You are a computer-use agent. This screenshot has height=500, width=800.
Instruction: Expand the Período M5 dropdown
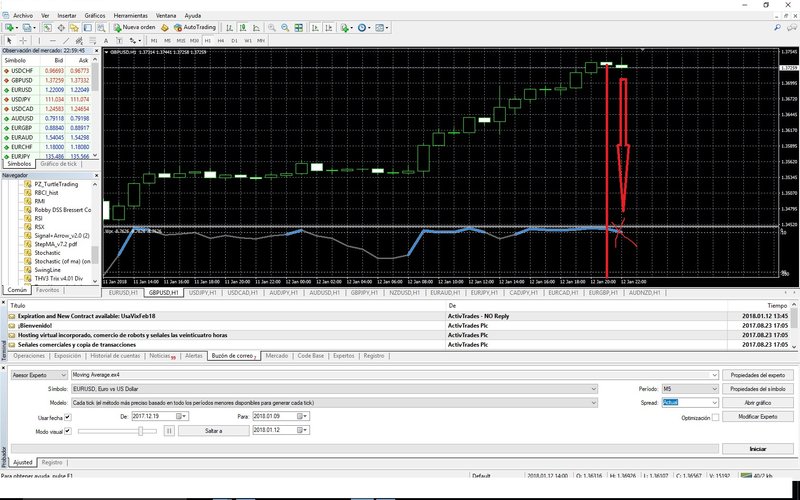click(x=690, y=389)
